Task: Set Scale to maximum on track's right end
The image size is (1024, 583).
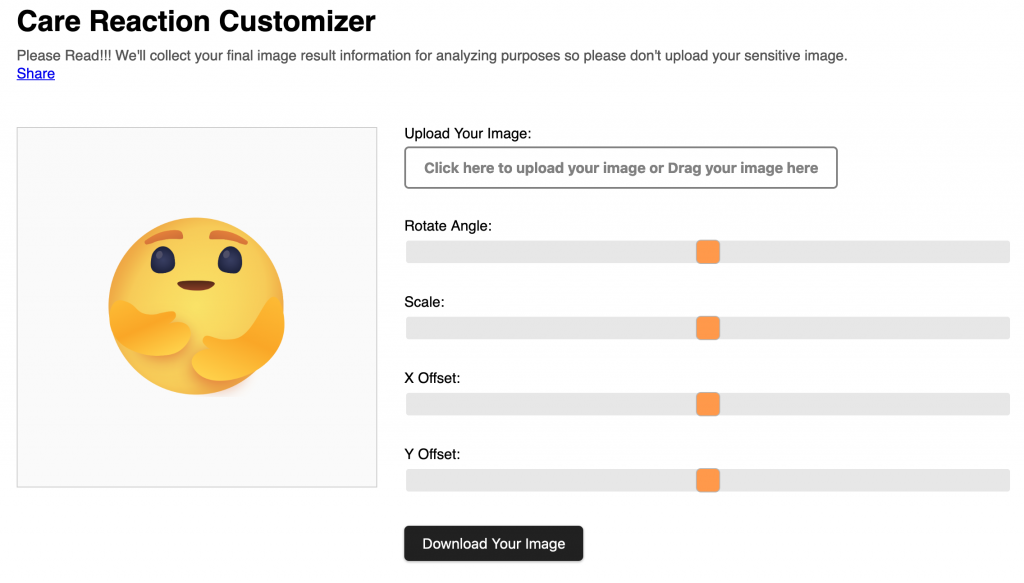Action: (x=1005, y=328)
